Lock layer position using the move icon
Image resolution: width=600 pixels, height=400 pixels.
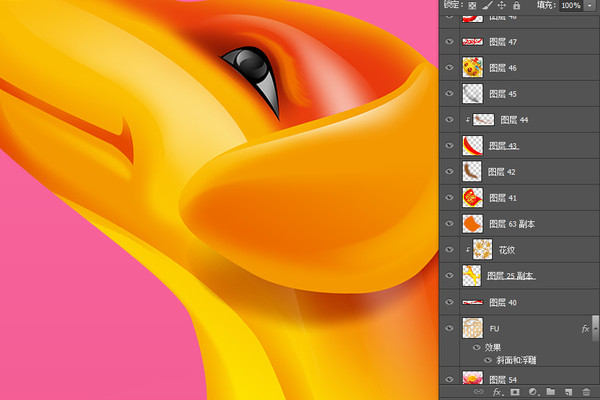pos(501,5)
